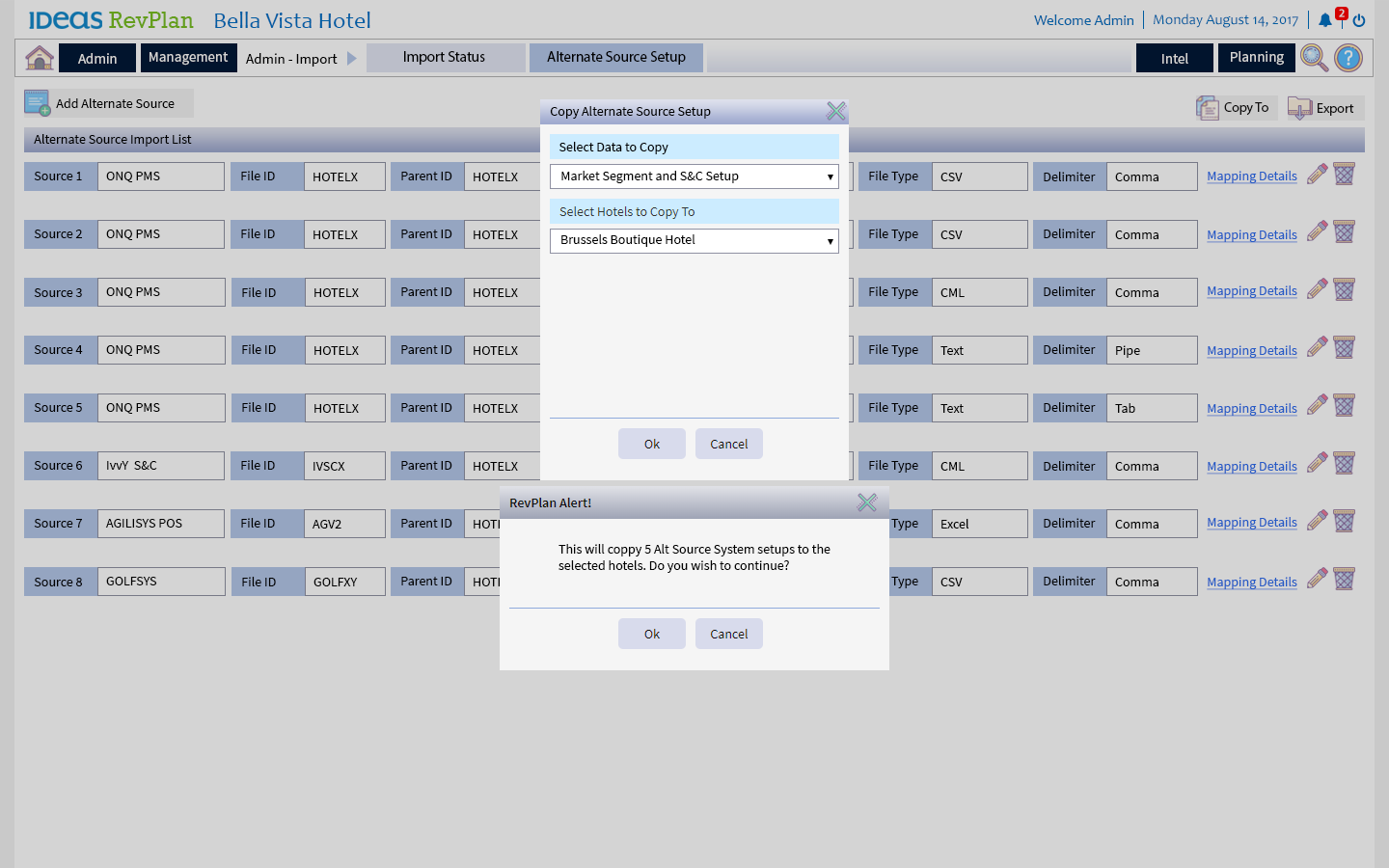Click the power logout icon

1359,20
